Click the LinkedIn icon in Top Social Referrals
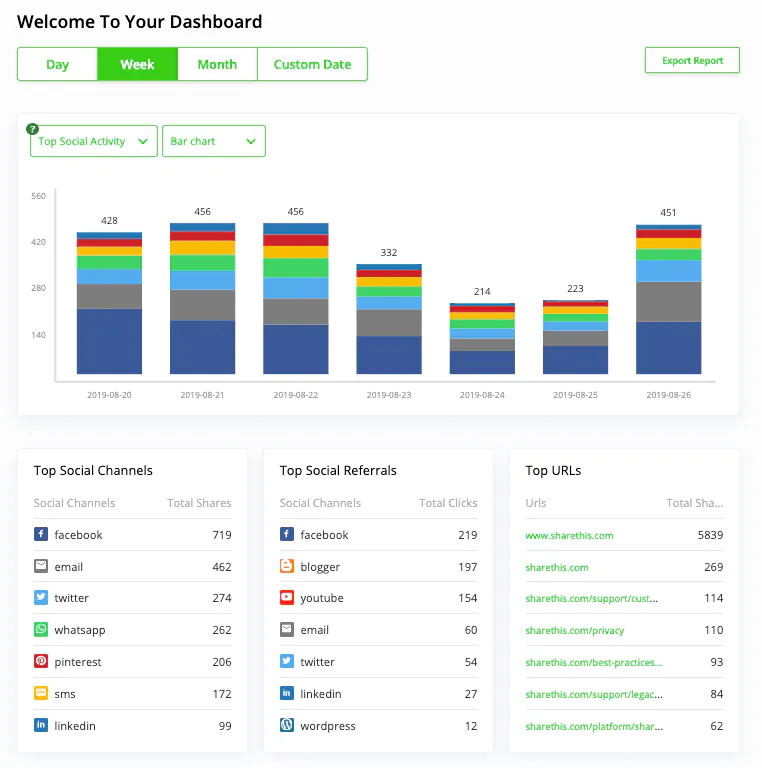762x768 pixels. 287,694
